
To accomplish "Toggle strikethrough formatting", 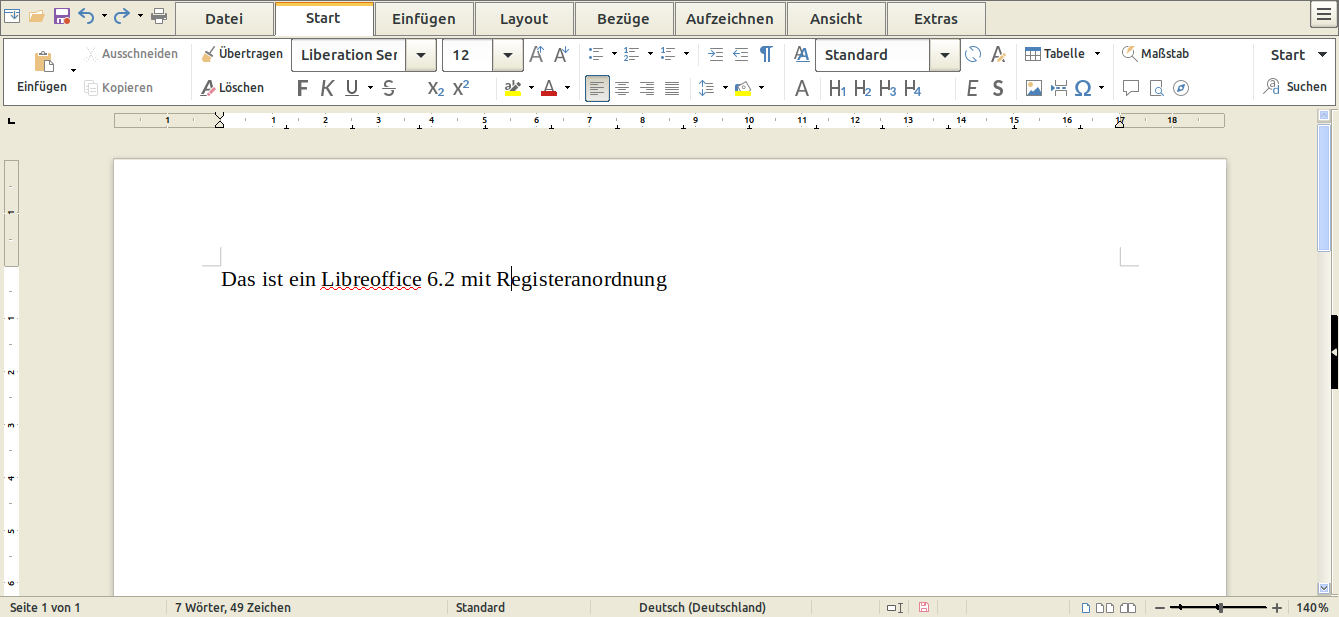I will (389, 88).
